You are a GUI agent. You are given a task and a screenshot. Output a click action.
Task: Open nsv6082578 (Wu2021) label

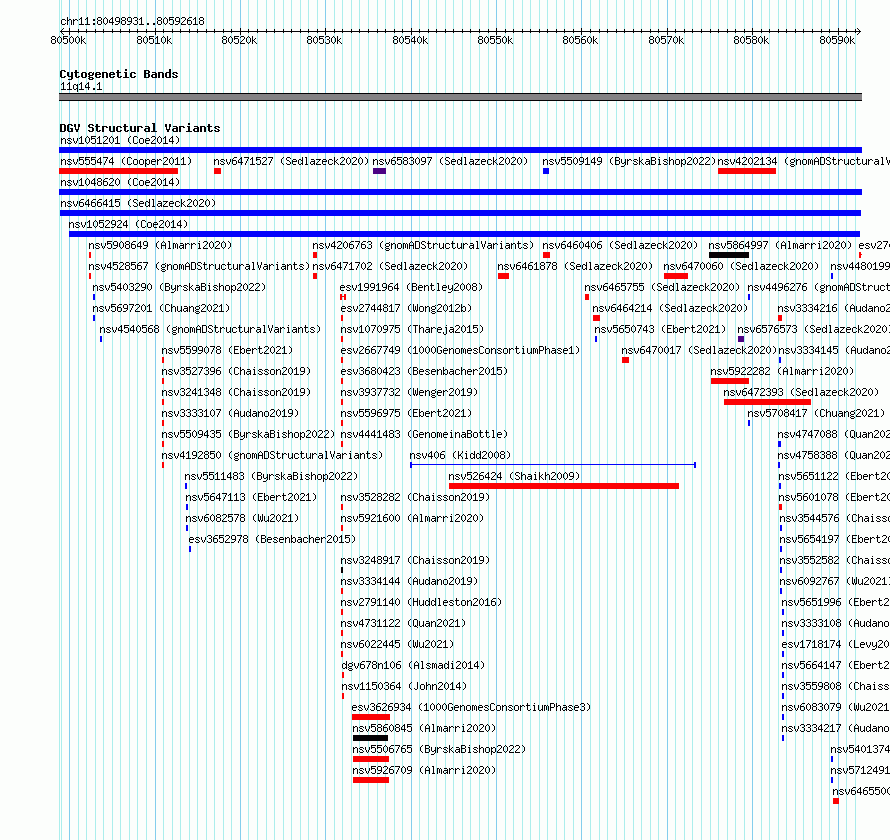point(242,518)
